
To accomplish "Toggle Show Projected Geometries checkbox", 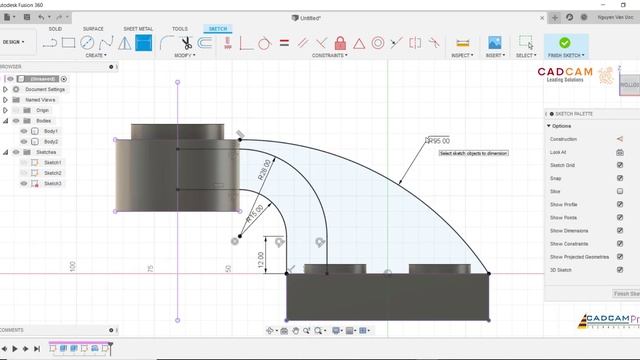I will click(620, 257).
